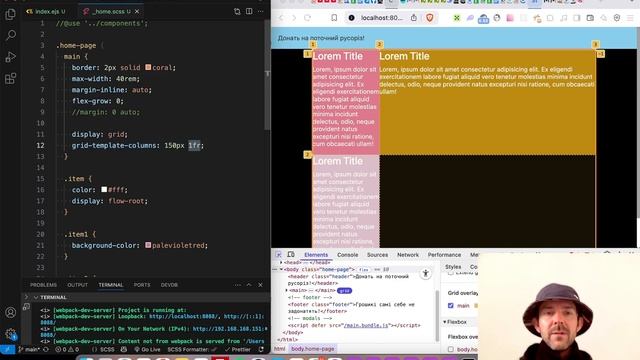The height and width of the screenshot is (360, 640).
Task: Click the browser forward arrow
Action: (294, 18)
